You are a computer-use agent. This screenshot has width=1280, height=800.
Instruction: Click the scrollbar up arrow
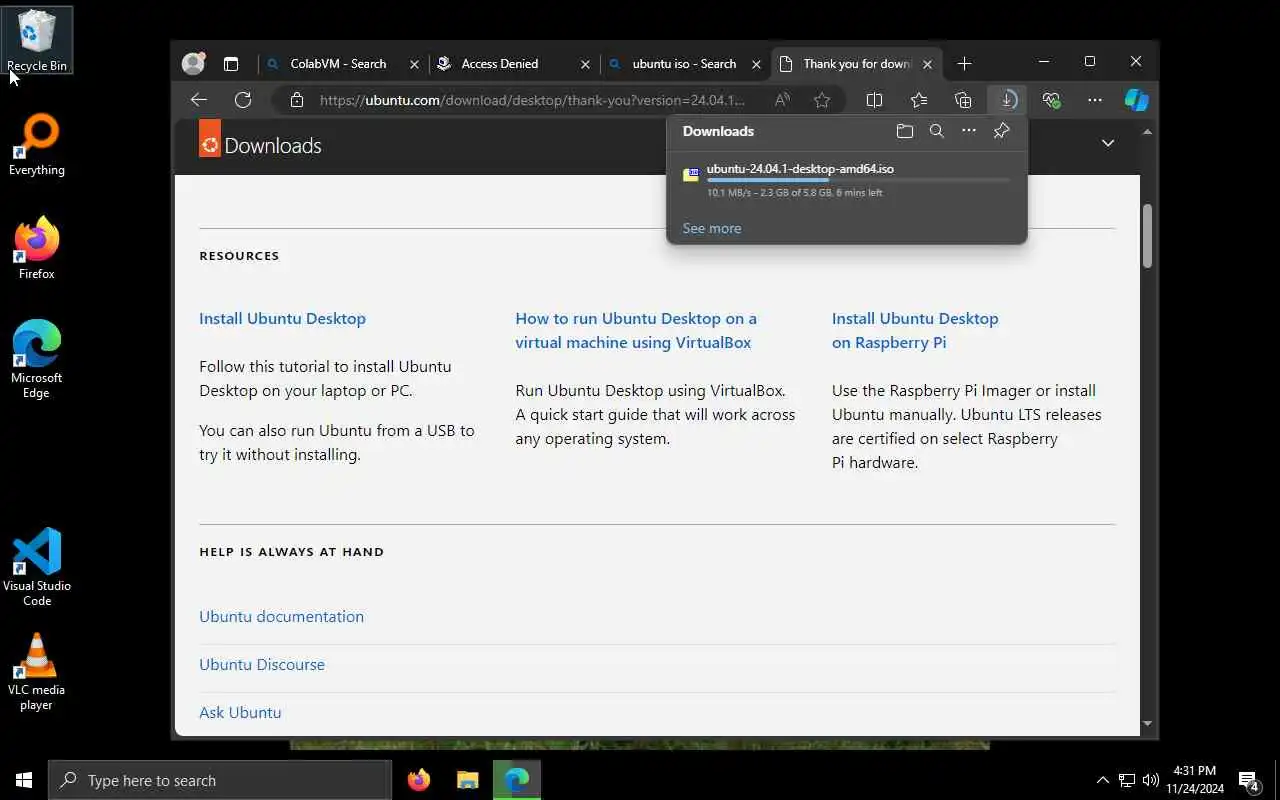1147,132
